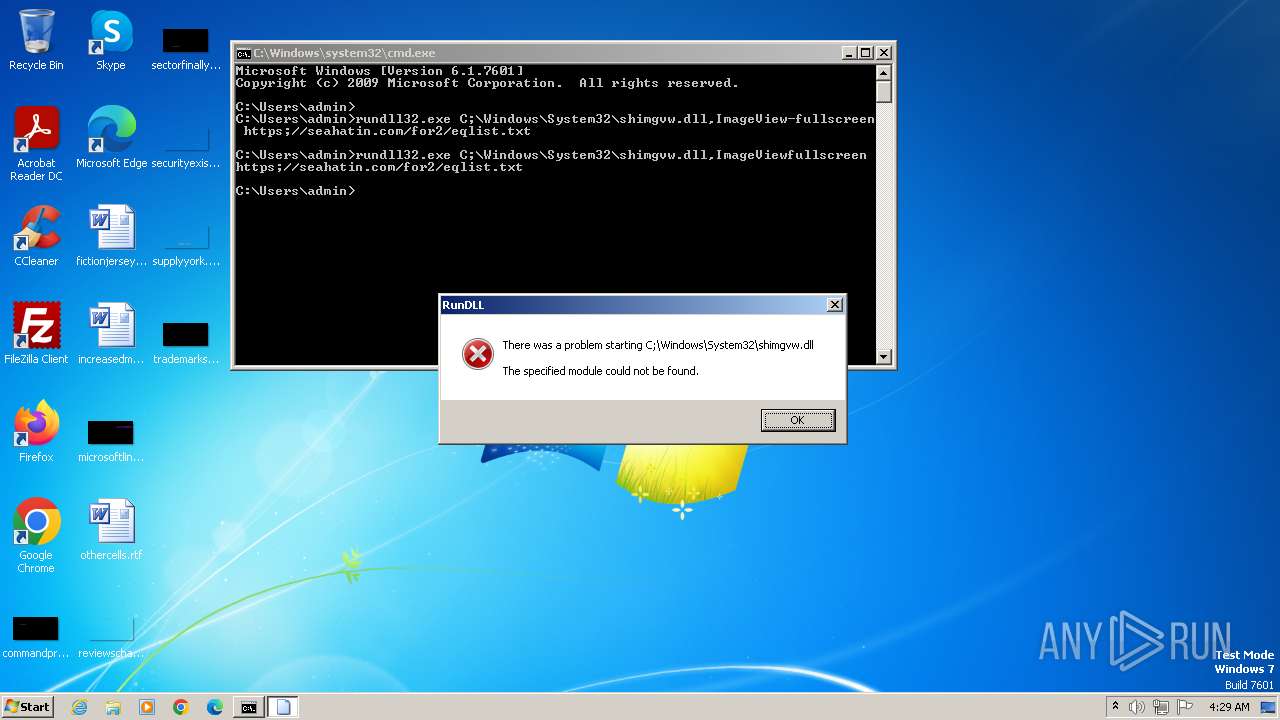Open the securityexis desktop file
Image resolution: width=1280 pixels, height=720 pixels.
tap(186, 146)
